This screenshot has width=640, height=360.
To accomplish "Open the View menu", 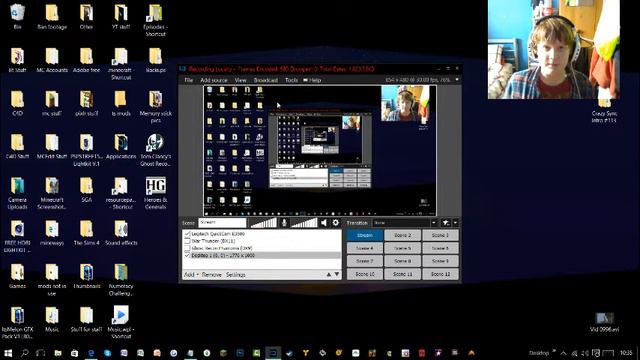I will [x=240, y=80].
